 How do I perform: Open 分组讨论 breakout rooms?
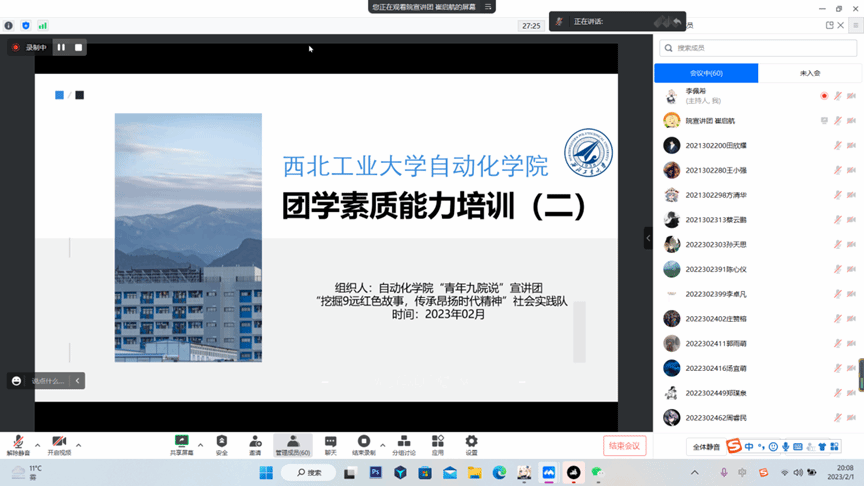point(403,442)
